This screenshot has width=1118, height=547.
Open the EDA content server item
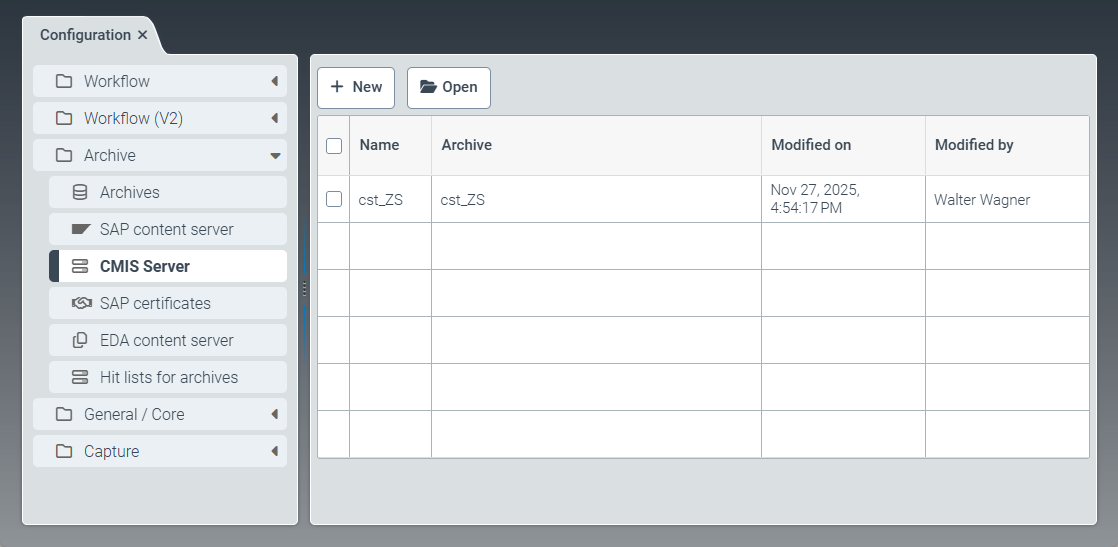coord(167,340)
